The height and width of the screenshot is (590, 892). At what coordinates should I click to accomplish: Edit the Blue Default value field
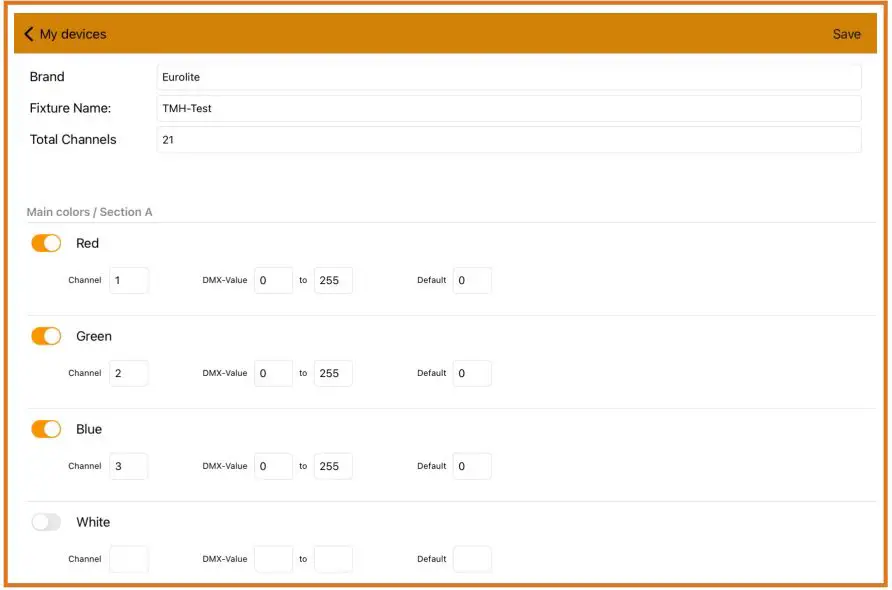(x=472, y=466)
